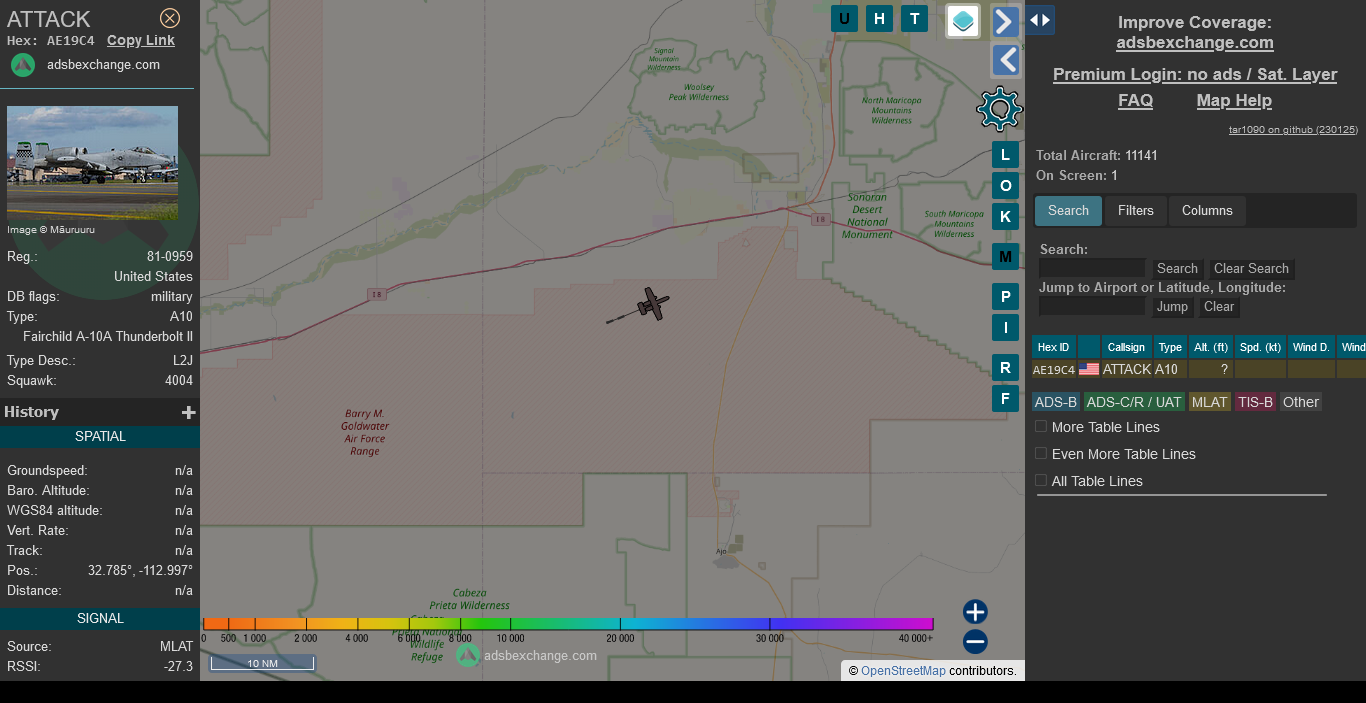Click the SPATIAL section header
The width and height of the screenshot is (1366, 703).
(x=100, y=437)
